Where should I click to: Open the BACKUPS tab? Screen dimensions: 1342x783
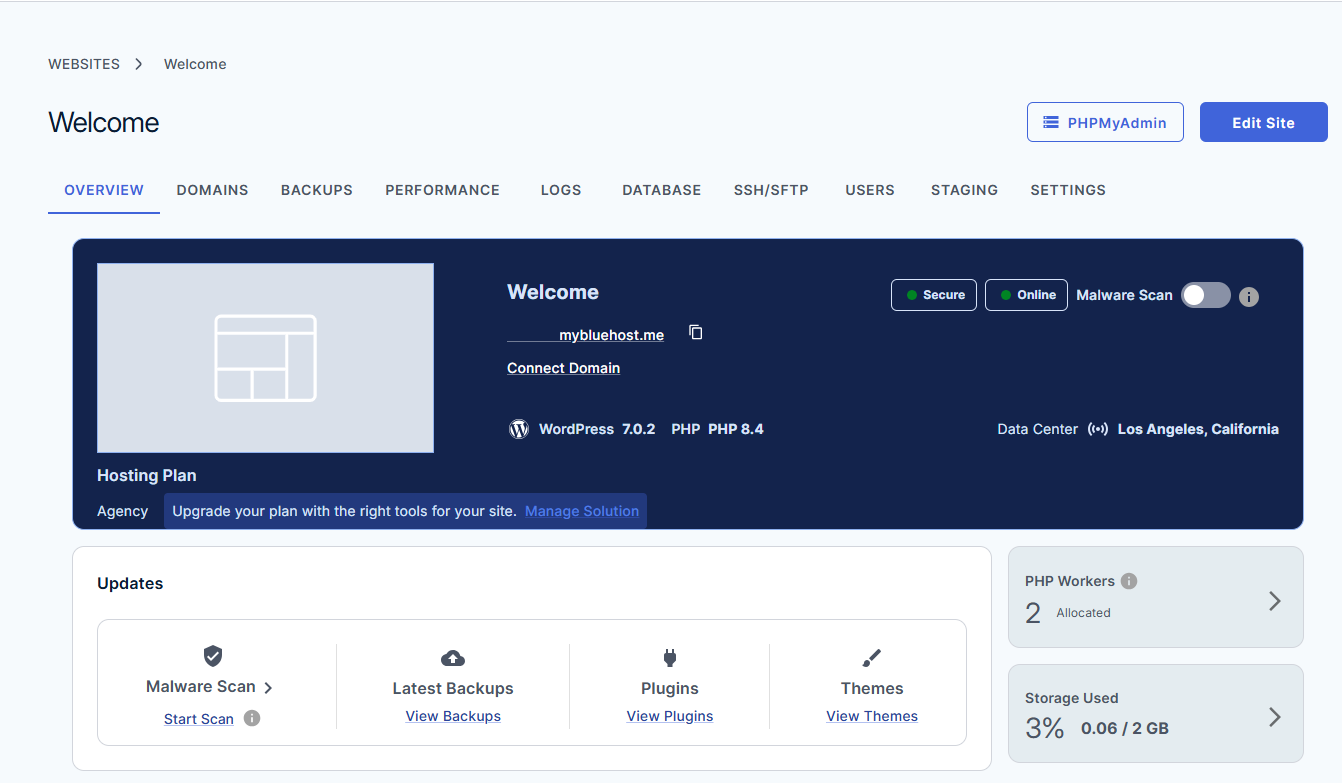317,190
